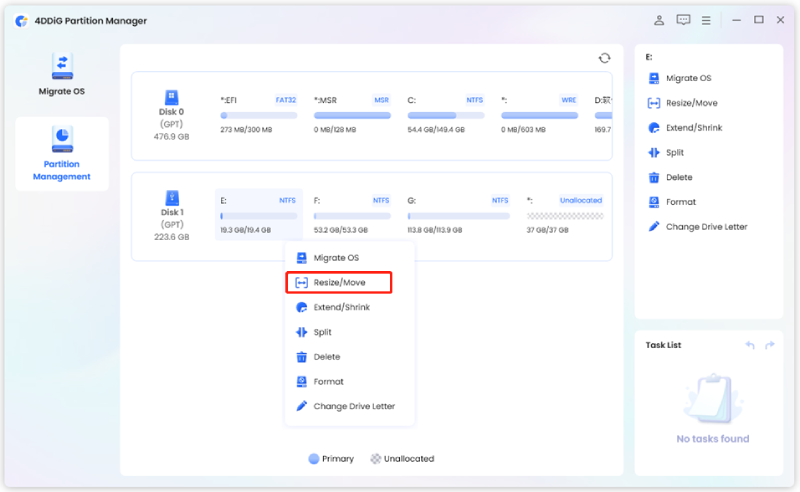
Task: Select the G: NTFS partition
Action: [x=459, y=215]
